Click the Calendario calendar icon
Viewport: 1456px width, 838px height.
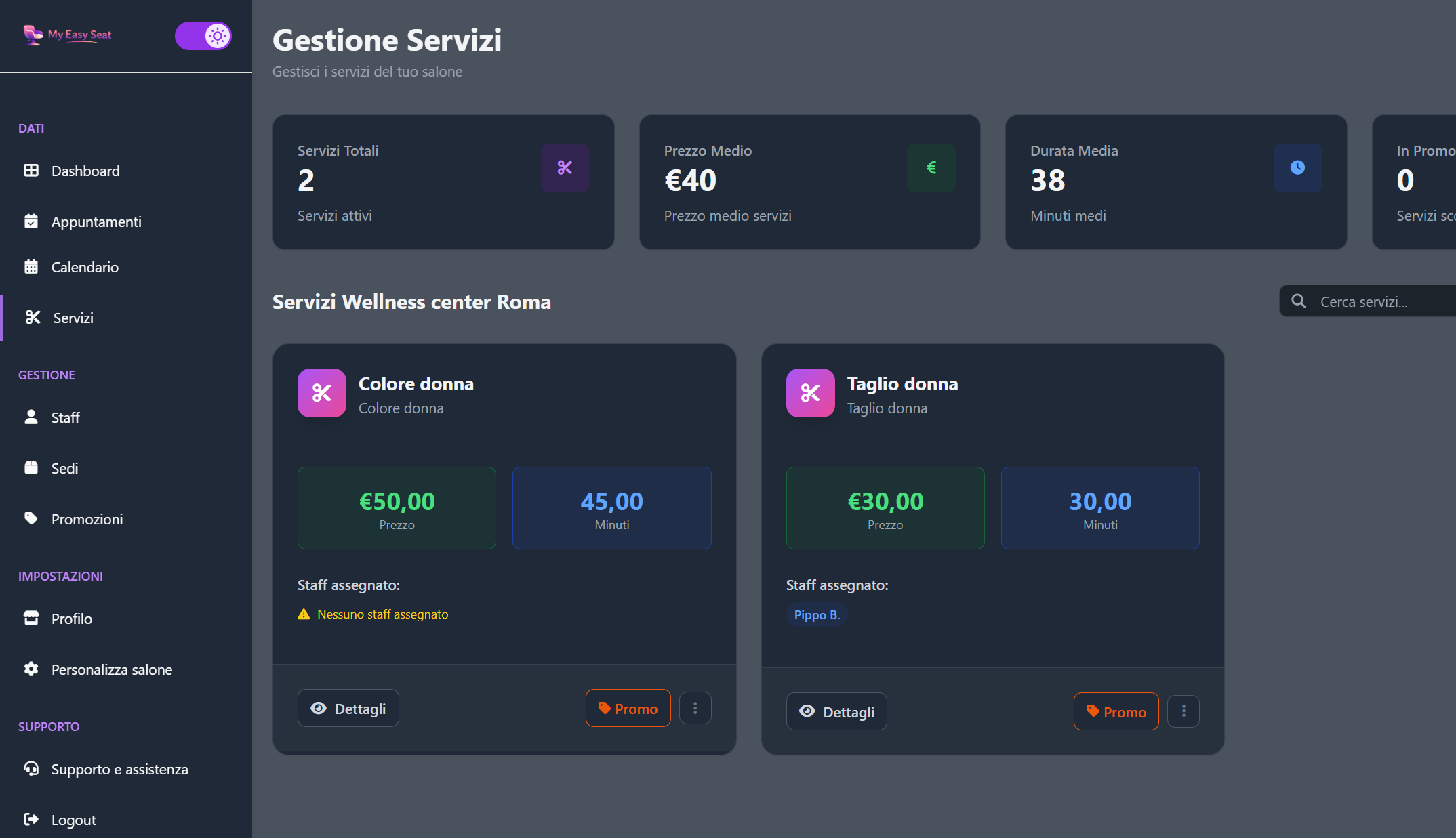point(31,267)
